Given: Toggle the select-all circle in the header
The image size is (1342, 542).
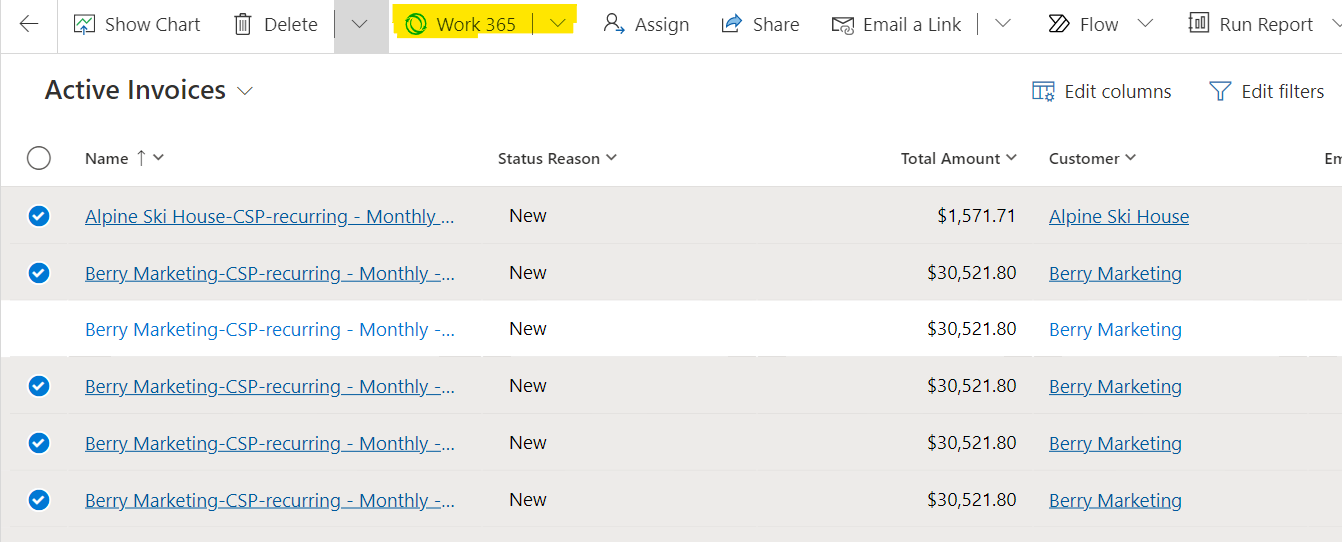Looking at the screenshot, I should coord(39,158).
